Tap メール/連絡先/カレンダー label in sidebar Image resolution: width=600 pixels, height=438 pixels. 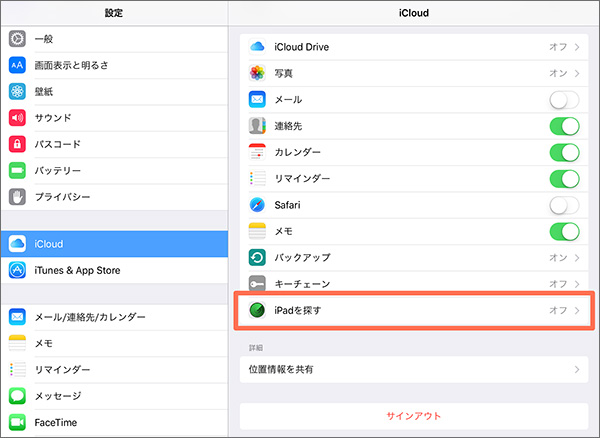[x=90, y=317]
